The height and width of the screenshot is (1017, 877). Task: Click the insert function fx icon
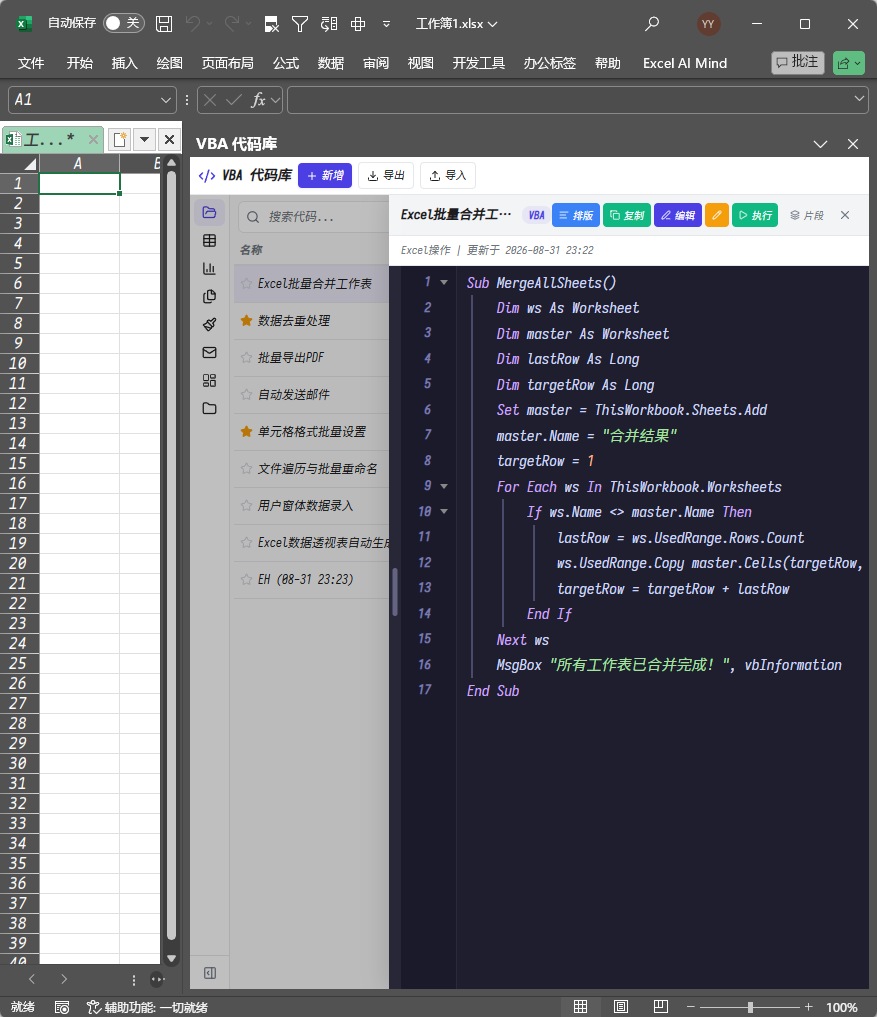click(258, 100)
